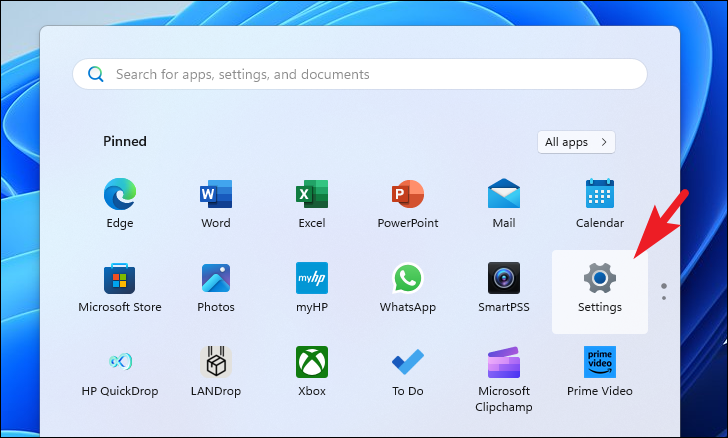Go to next pinned page using dots
This screenshot has height=438, width=728.
664,298
